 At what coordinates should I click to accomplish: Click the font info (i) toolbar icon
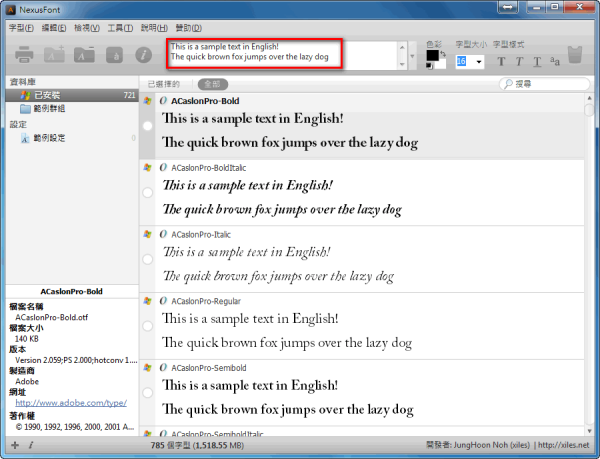click(x=142, y=55)
